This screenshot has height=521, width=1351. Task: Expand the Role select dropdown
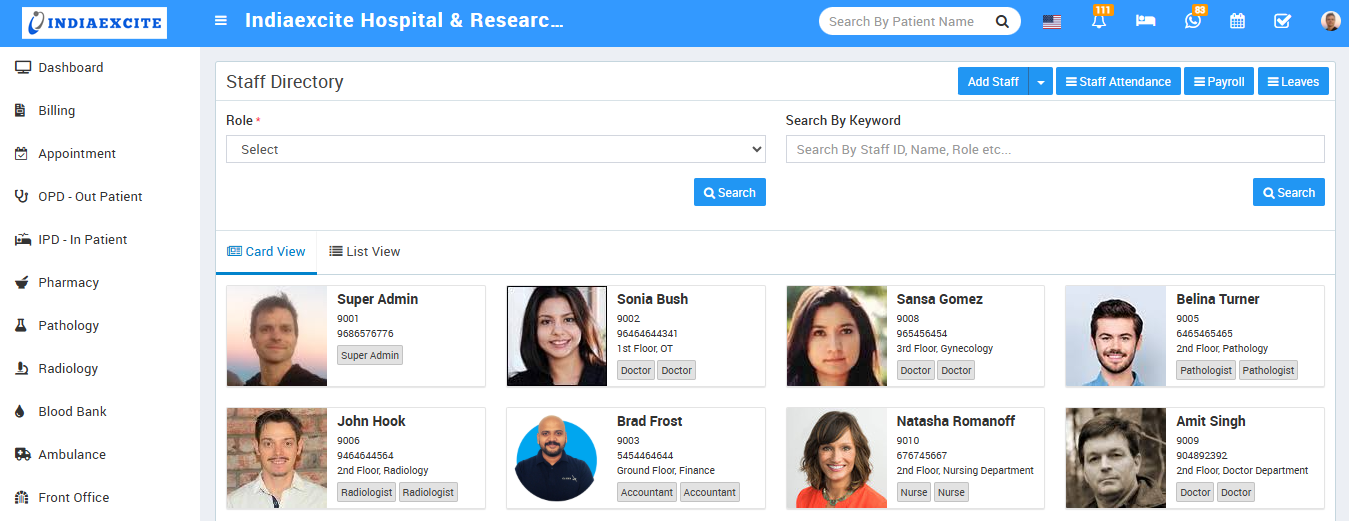495,149
